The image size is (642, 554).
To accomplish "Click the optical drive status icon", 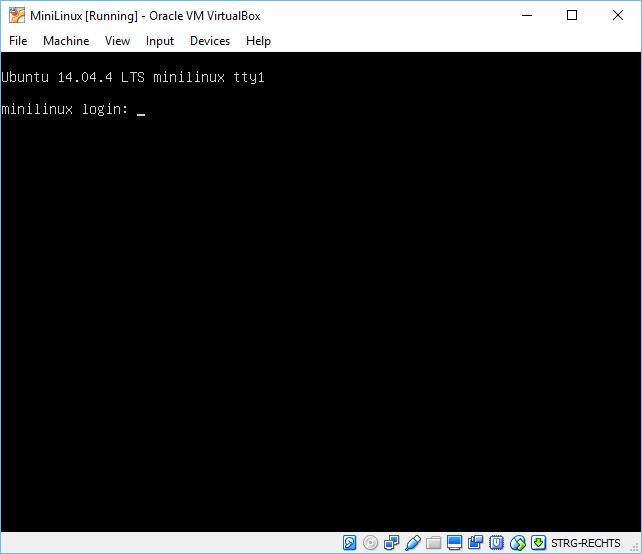I will (x=371, y=543).
